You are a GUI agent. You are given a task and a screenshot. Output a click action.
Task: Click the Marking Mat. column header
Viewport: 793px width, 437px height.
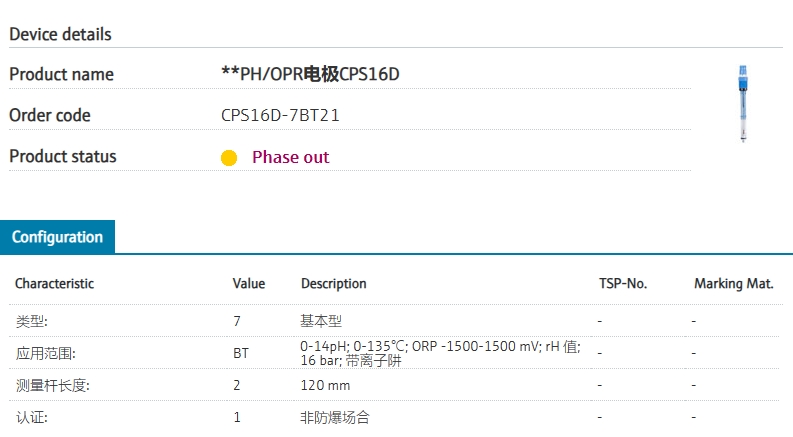tap(734, 284)
